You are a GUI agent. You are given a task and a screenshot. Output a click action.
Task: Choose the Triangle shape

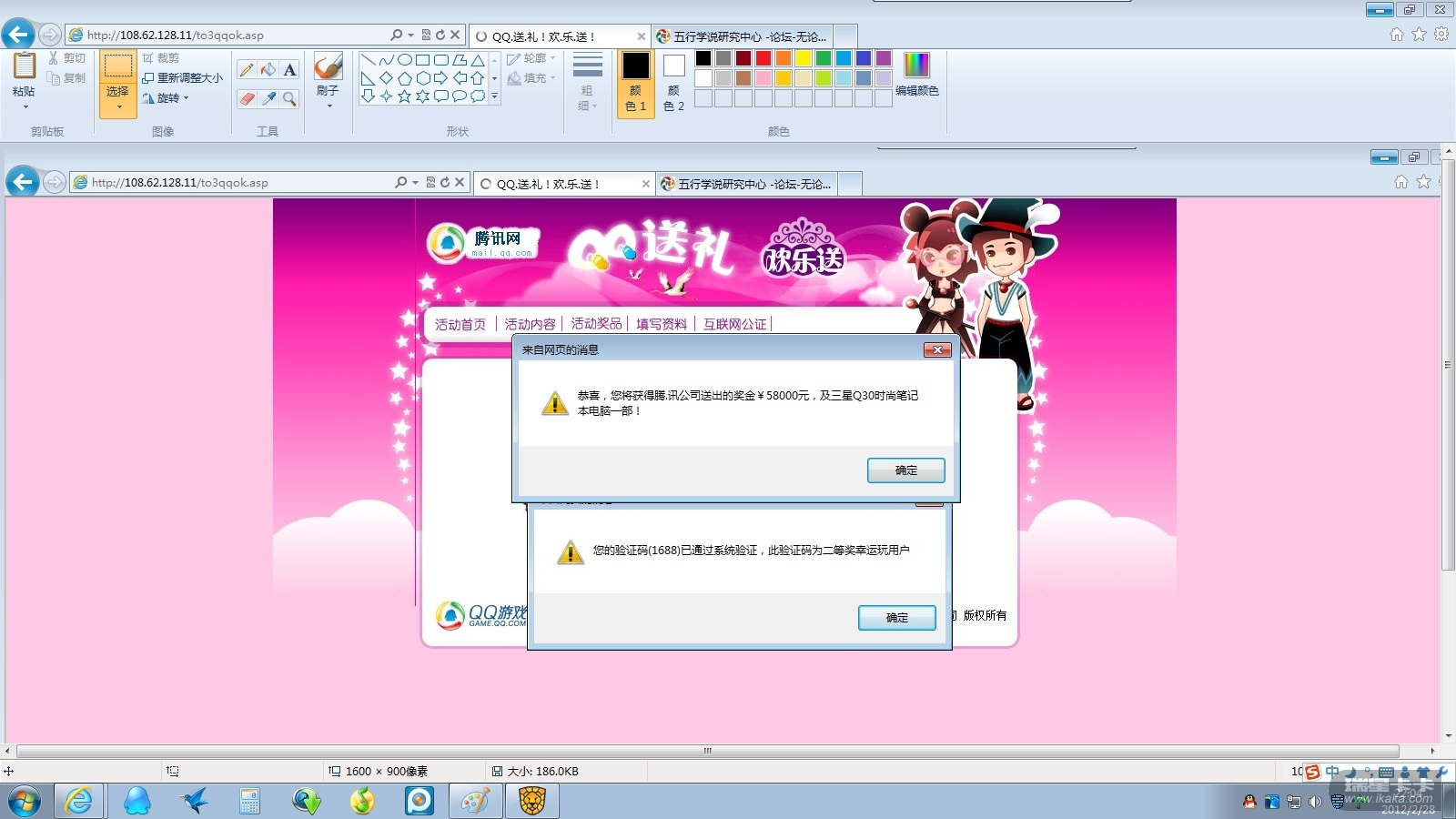click(x=477, y=60)
